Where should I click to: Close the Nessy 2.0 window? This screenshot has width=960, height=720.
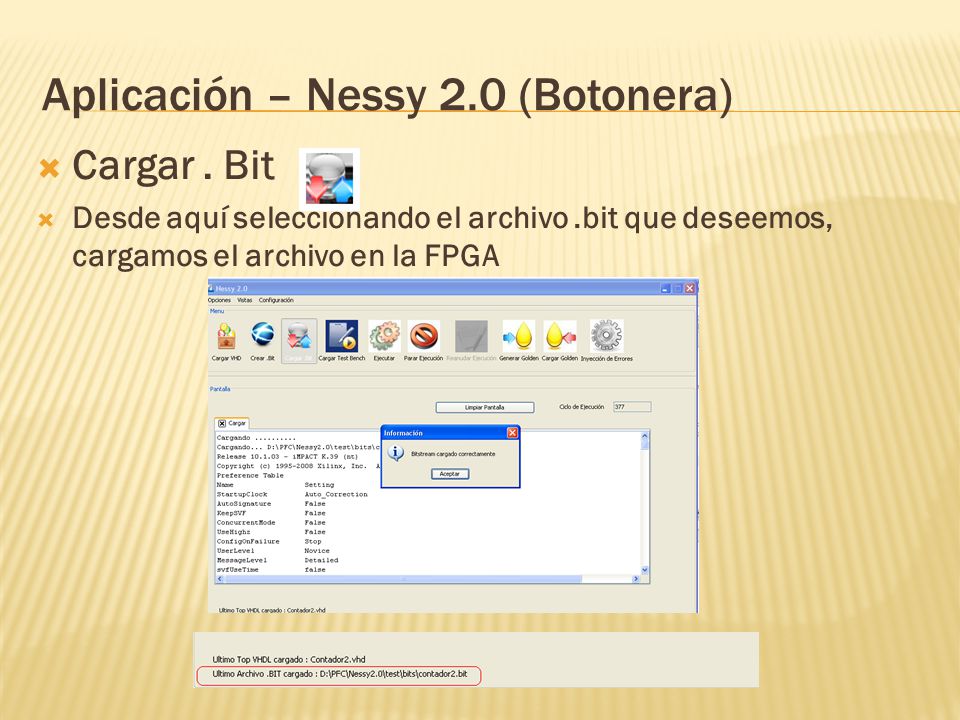(x=690, y=288)
